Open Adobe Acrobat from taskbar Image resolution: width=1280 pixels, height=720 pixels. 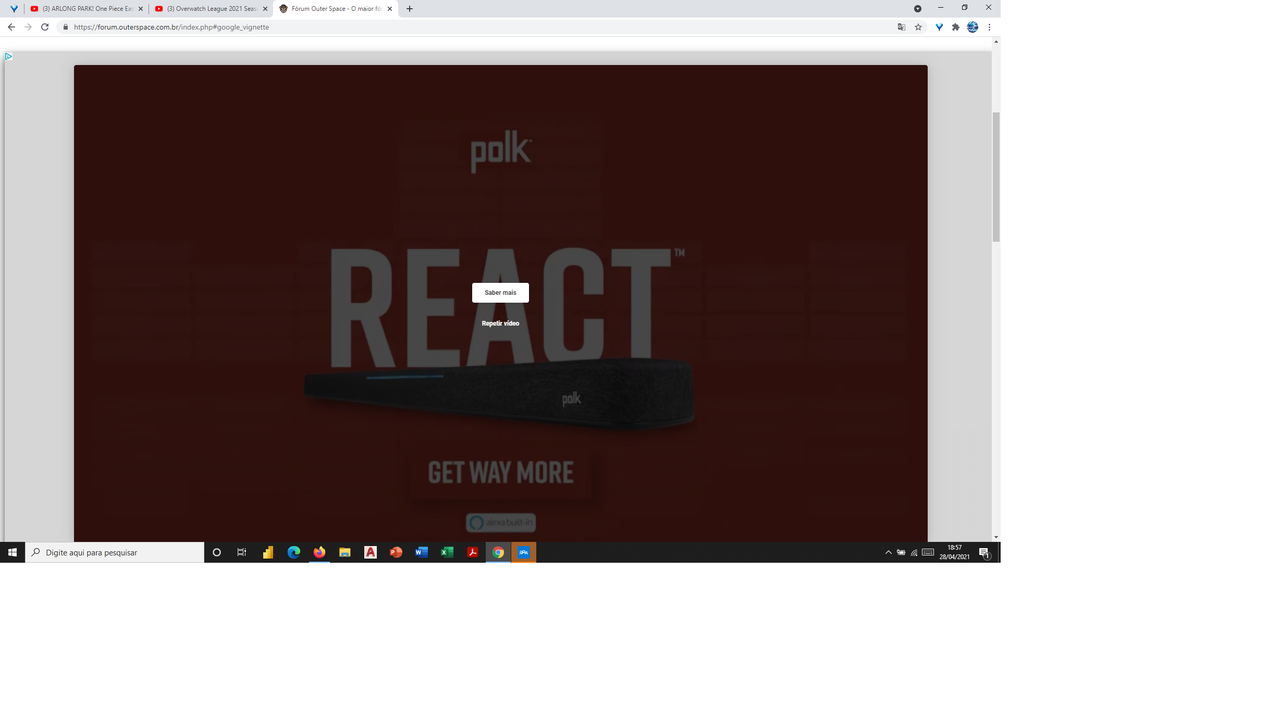coord(472,552)
